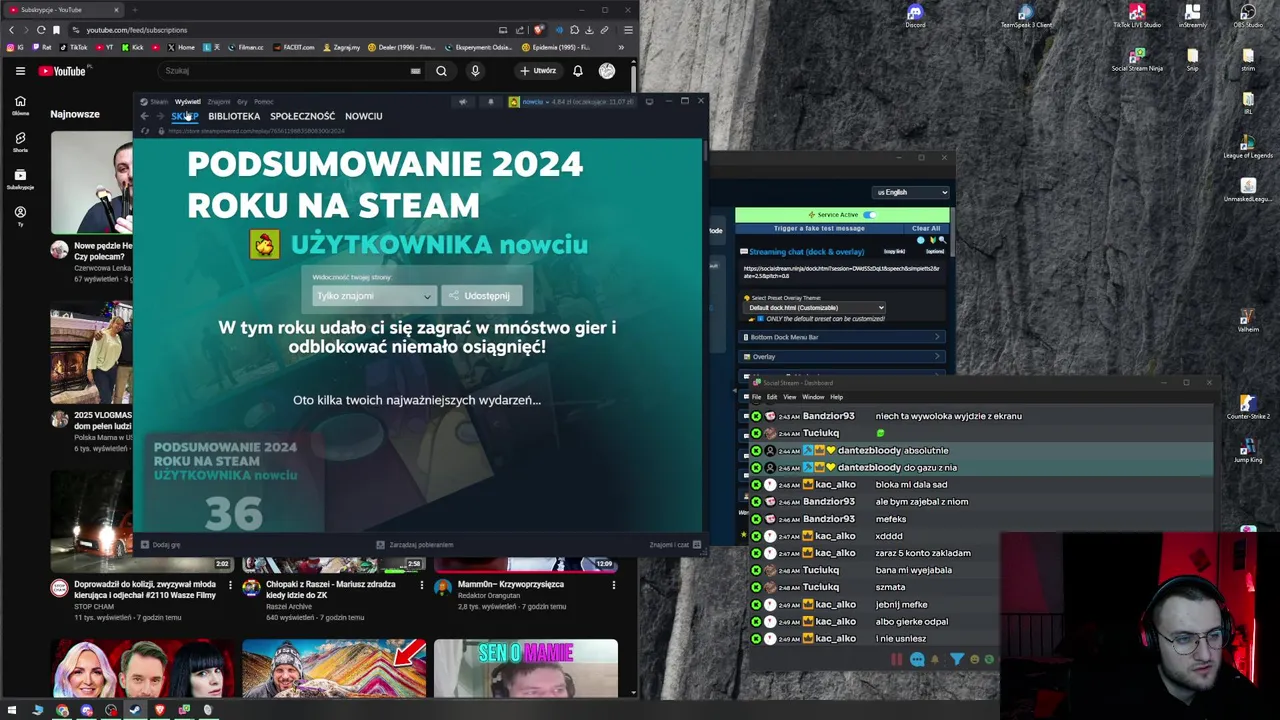Toggle check icon beside 'szmata' message

point(756,587)
